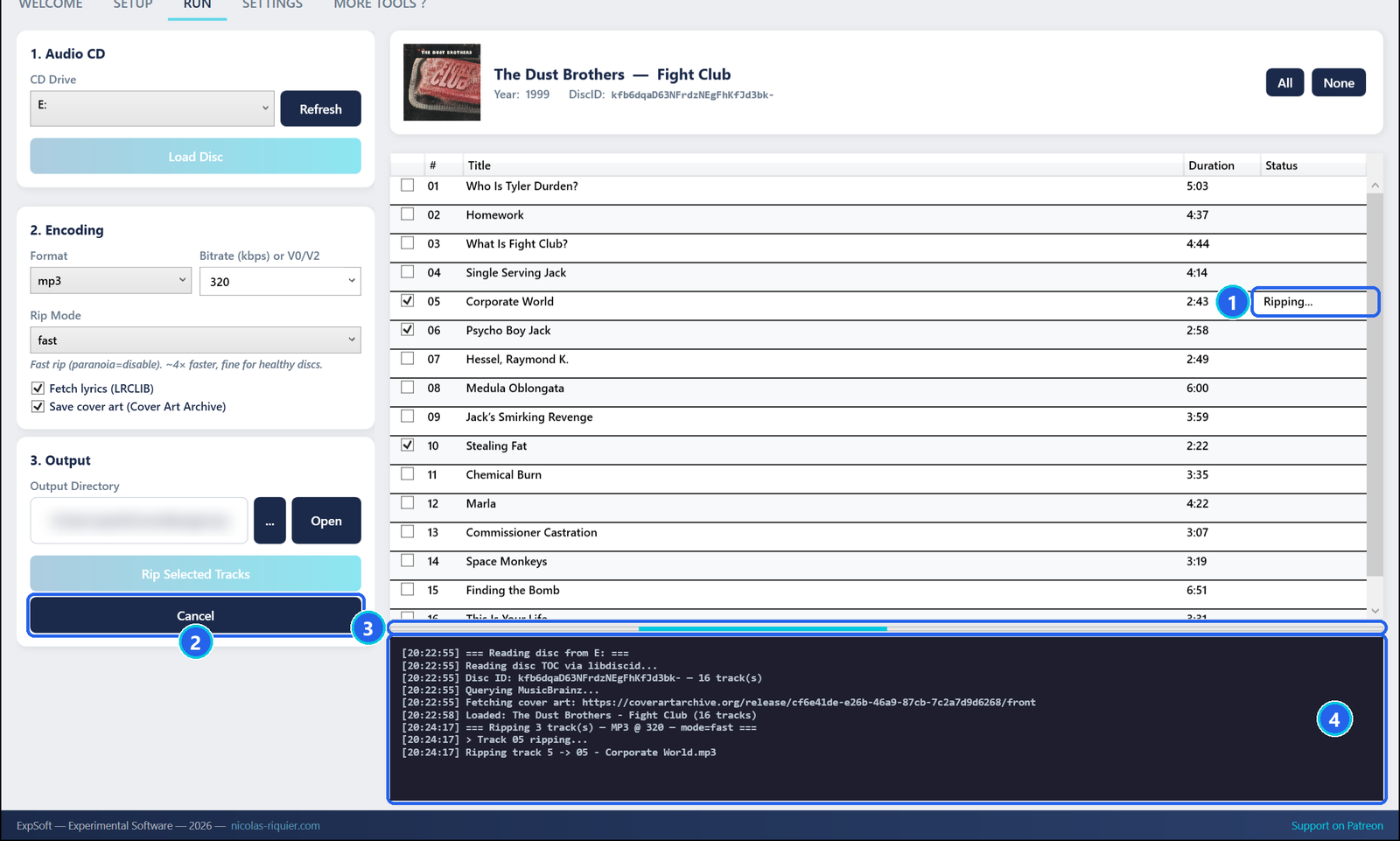Image resolution: width=1400 pixels, height=841 pixels.
Task: Click the Duration column header
Action: click(x=1221, y=165)
